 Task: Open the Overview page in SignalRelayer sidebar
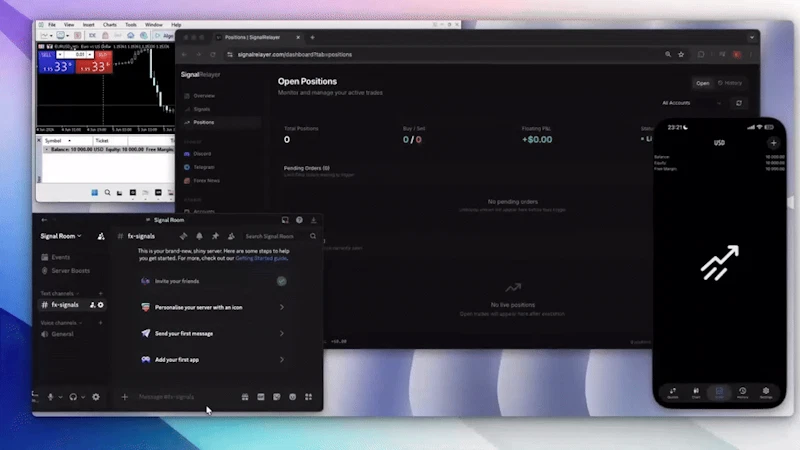[x=204, y=96]
